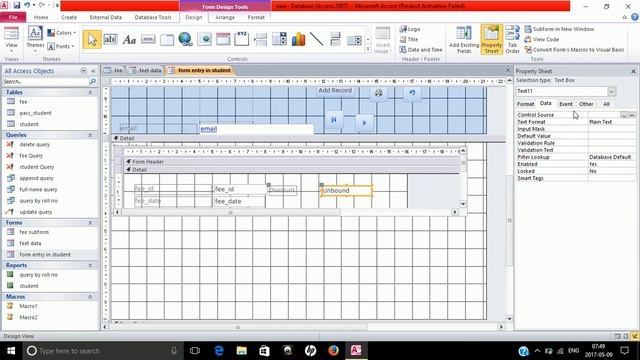Open the View button in ribbon
This screenshot has width=640, height=360.
[x=11, y=40]
